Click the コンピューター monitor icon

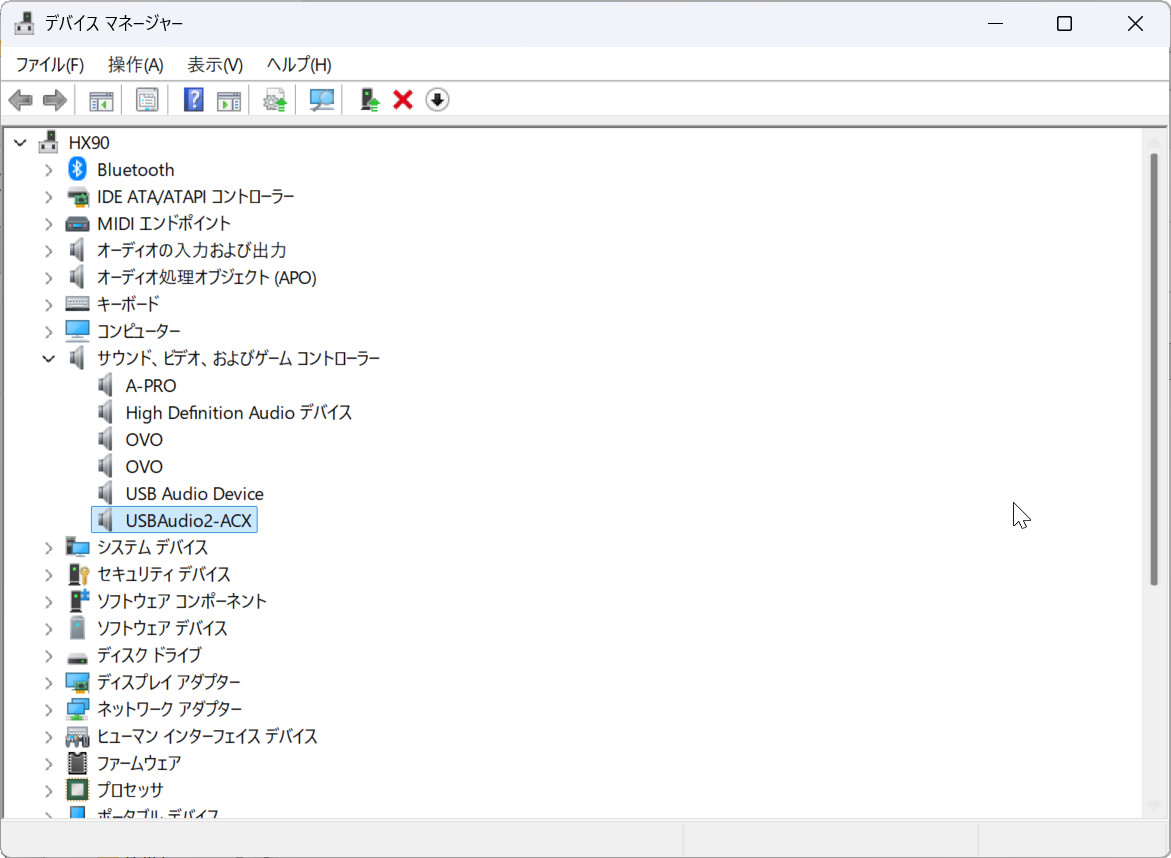78,331
